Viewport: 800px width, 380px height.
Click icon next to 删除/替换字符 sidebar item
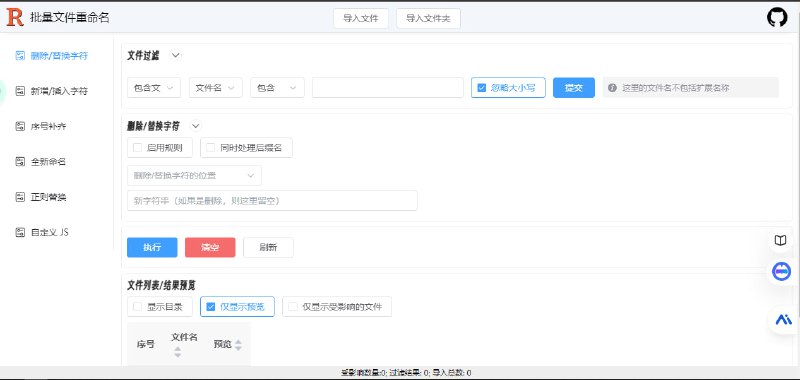pos(20,56)
